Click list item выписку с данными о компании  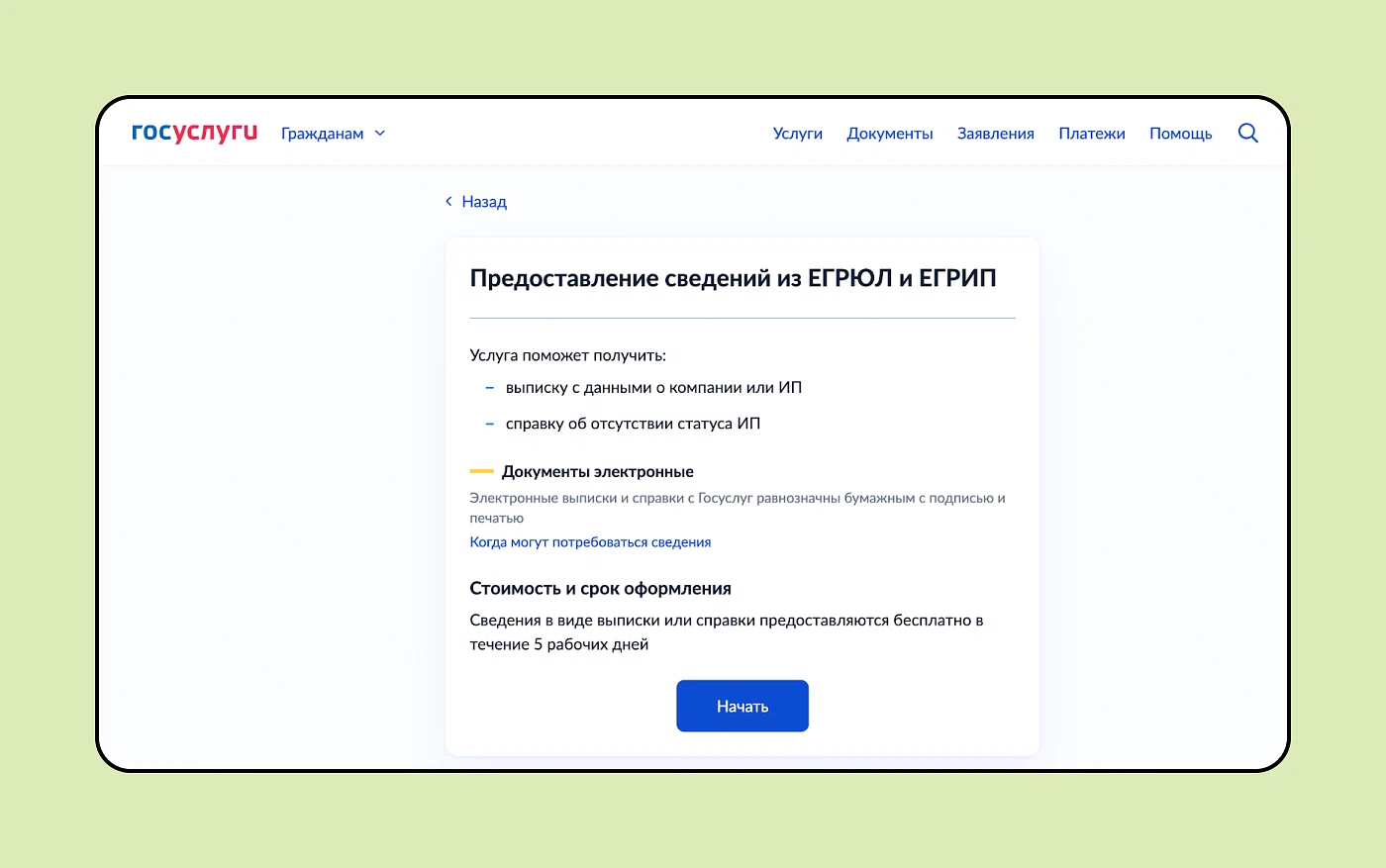click(x=653, y=388)
